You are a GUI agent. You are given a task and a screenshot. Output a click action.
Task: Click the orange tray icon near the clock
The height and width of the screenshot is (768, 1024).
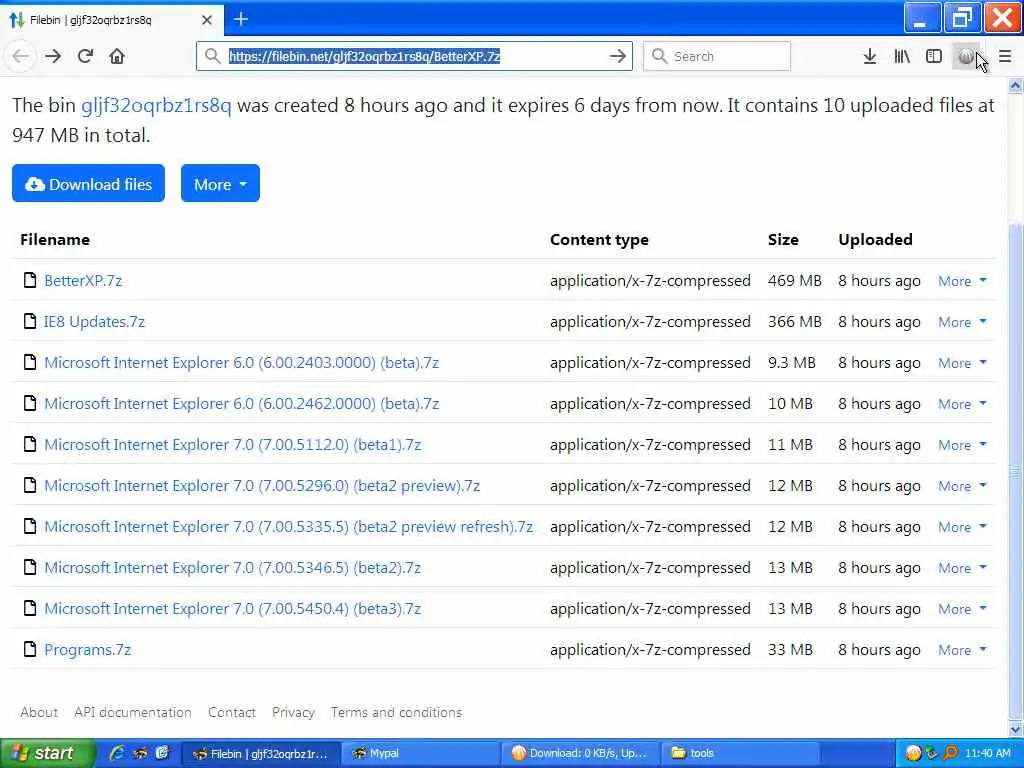pos(913,753)
